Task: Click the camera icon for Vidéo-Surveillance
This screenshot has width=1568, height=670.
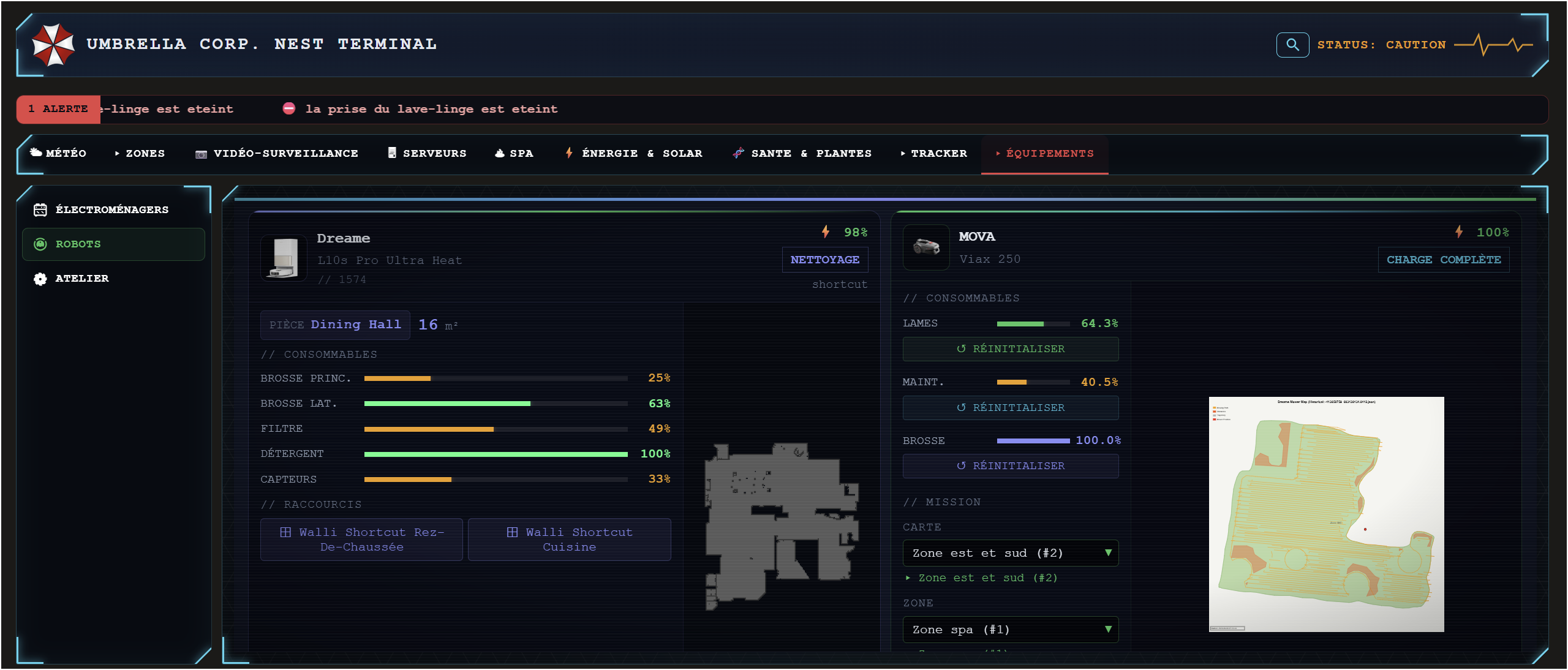Action: pyautogui.click(x=201, y=154)
